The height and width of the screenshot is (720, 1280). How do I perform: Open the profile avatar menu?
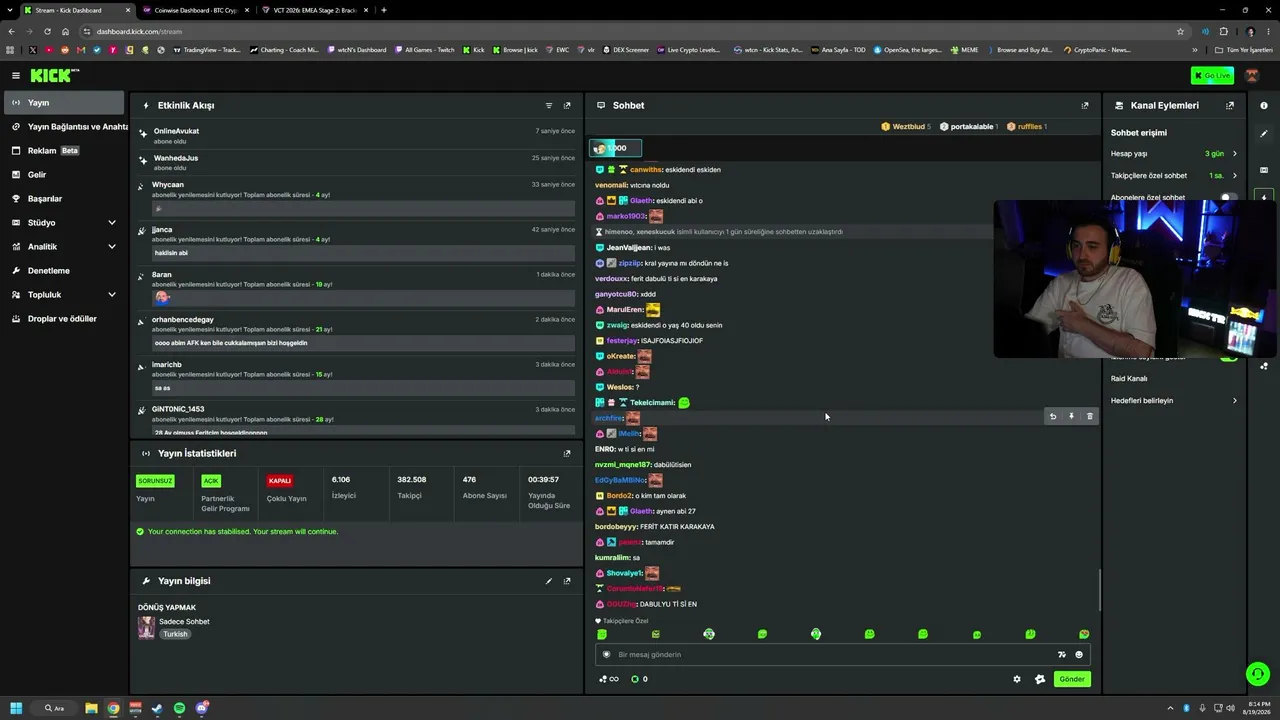pyautogui.click(x=1252, y=75)
